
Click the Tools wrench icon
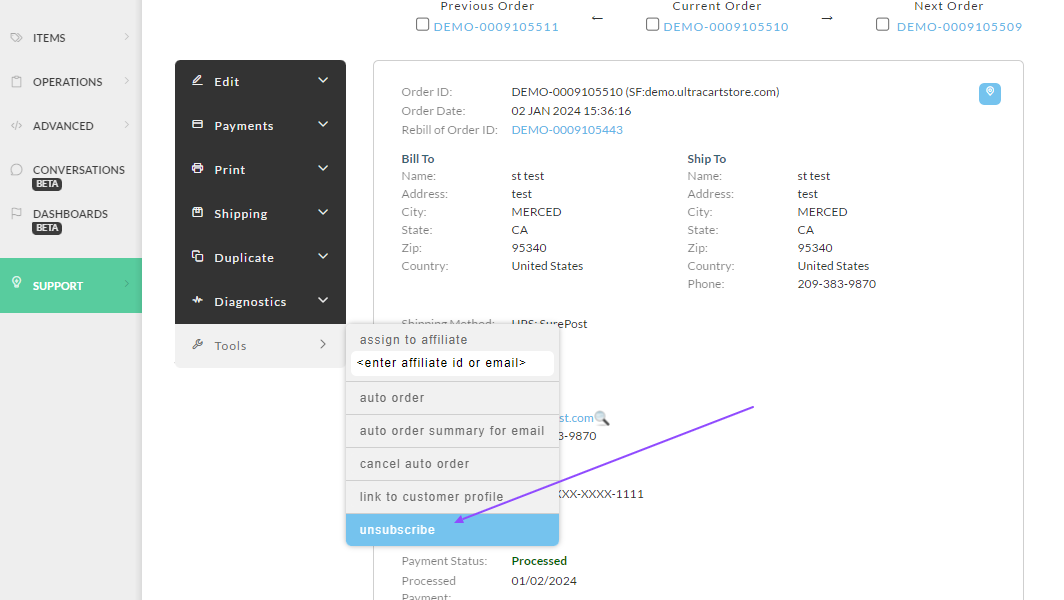coord(197,345)
